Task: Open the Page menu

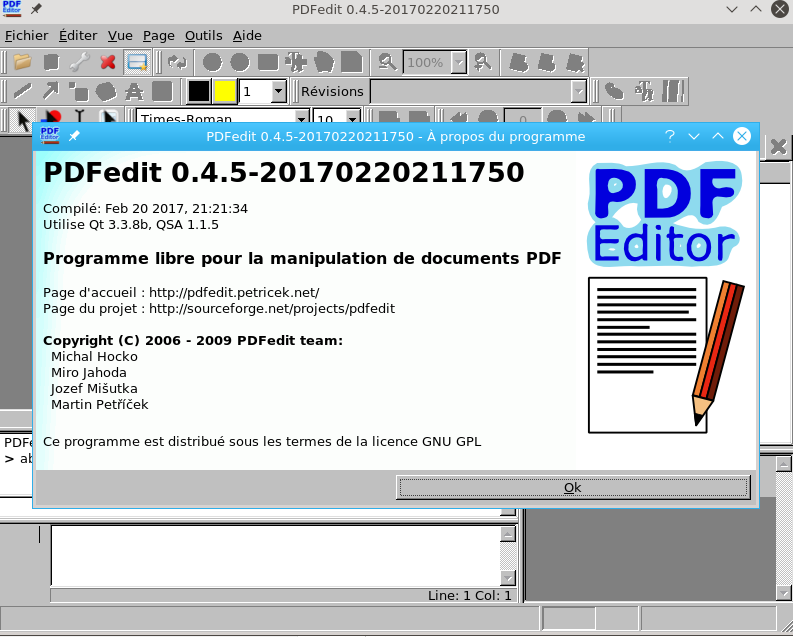Action: [158, 36]
